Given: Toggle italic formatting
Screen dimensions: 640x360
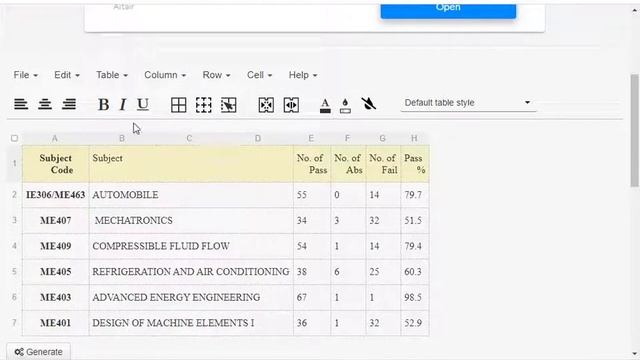Looking at the screenshot, I should pyautogui.click(x=122, y=105).
